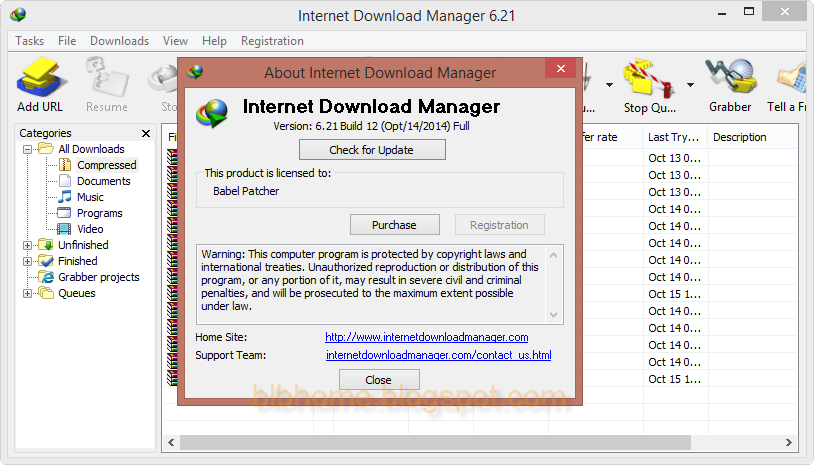814x465 pixels.
Task: Close the About dialog with red X
Action: tap(561, 69)
